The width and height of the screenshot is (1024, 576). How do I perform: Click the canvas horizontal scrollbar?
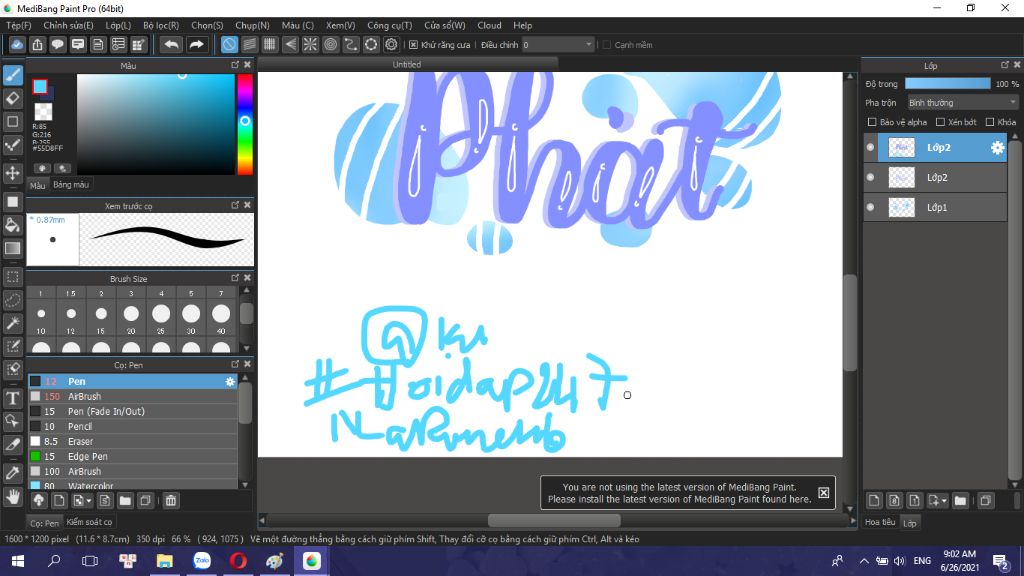tap(554, 520)
